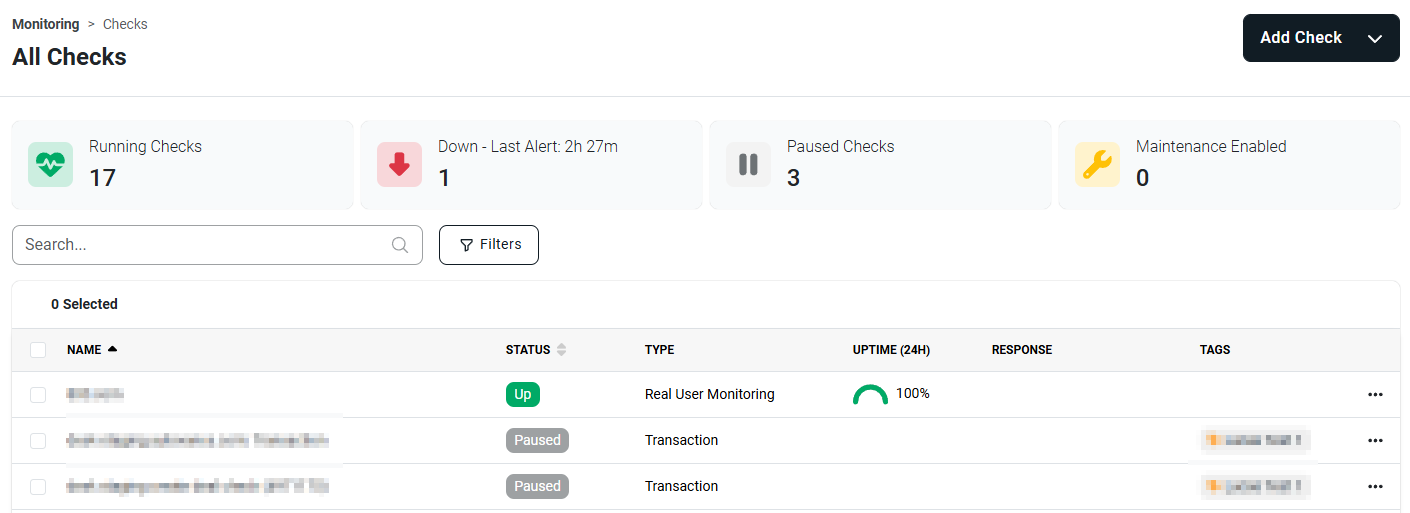Click the NAME column ascending sort arrow
This screenshot has height=513, width=1410.
point(112,349)
